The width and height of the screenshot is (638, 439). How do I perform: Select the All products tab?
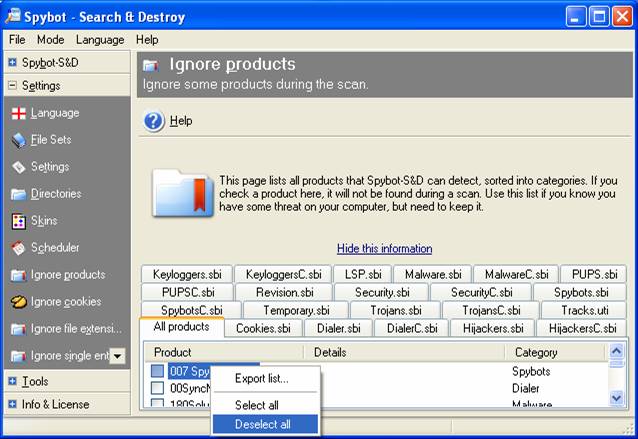point(181,327)
